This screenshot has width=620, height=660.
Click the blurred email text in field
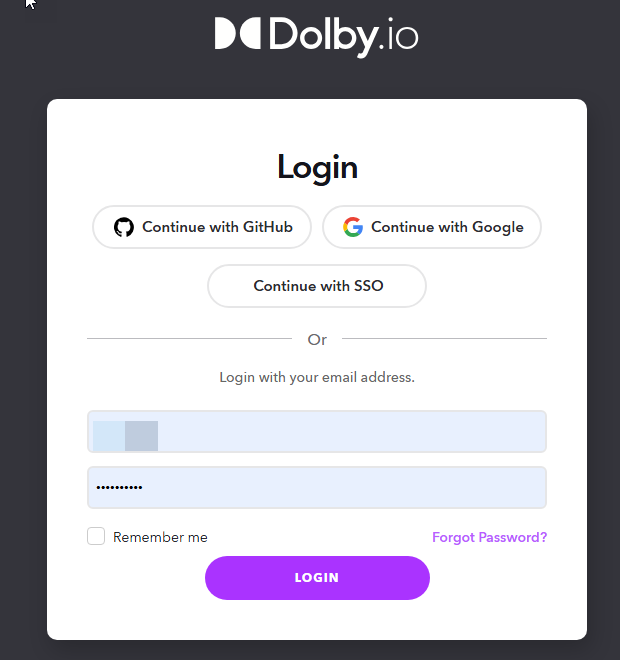point(126,436)
